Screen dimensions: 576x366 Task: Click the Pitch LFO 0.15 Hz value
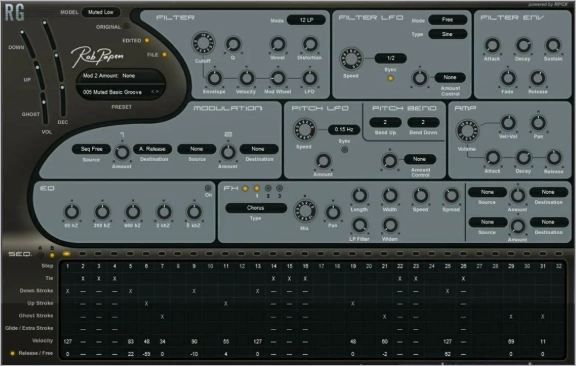point(344,129)
